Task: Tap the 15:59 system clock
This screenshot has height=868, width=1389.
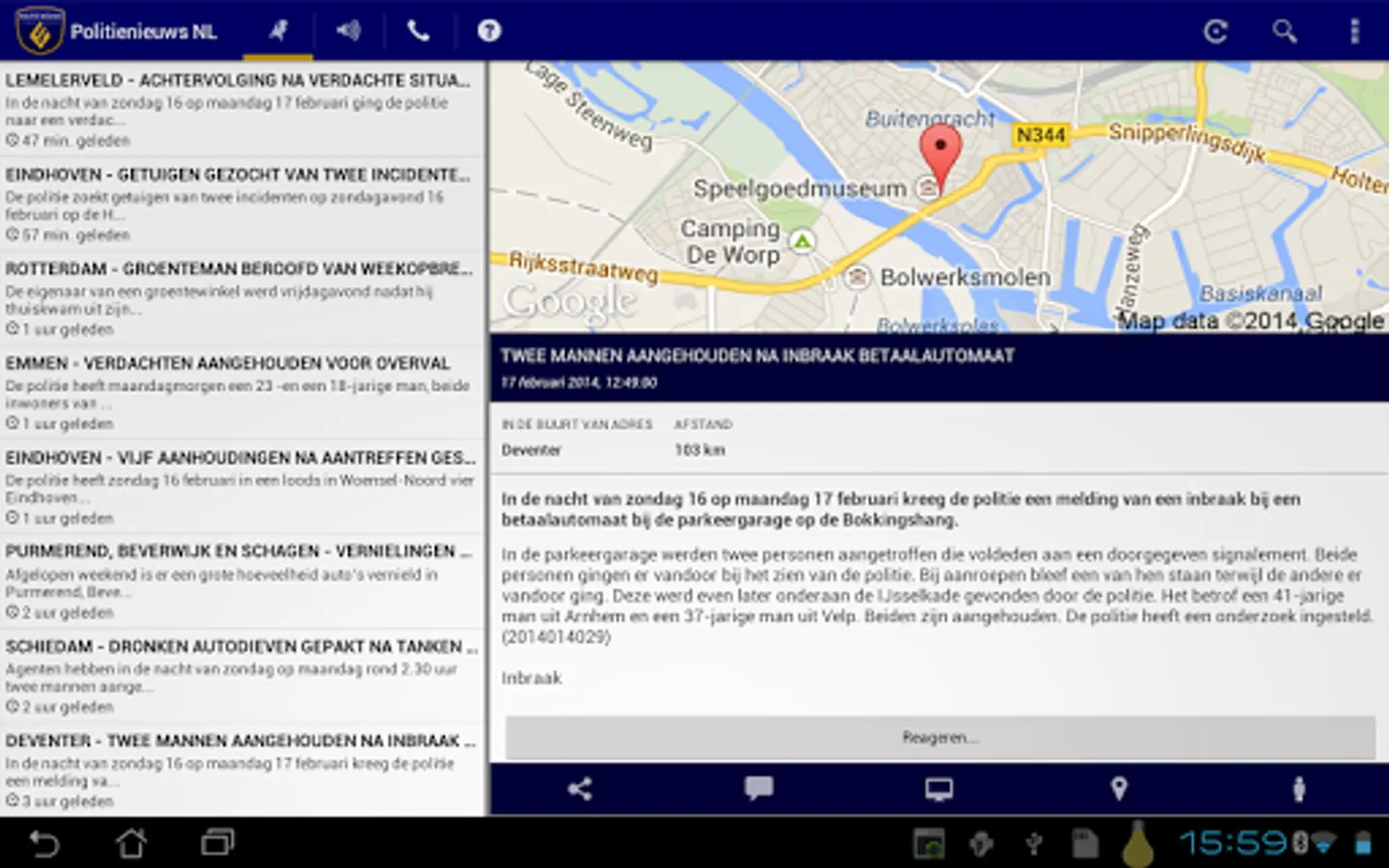Action: (1234, 843)
